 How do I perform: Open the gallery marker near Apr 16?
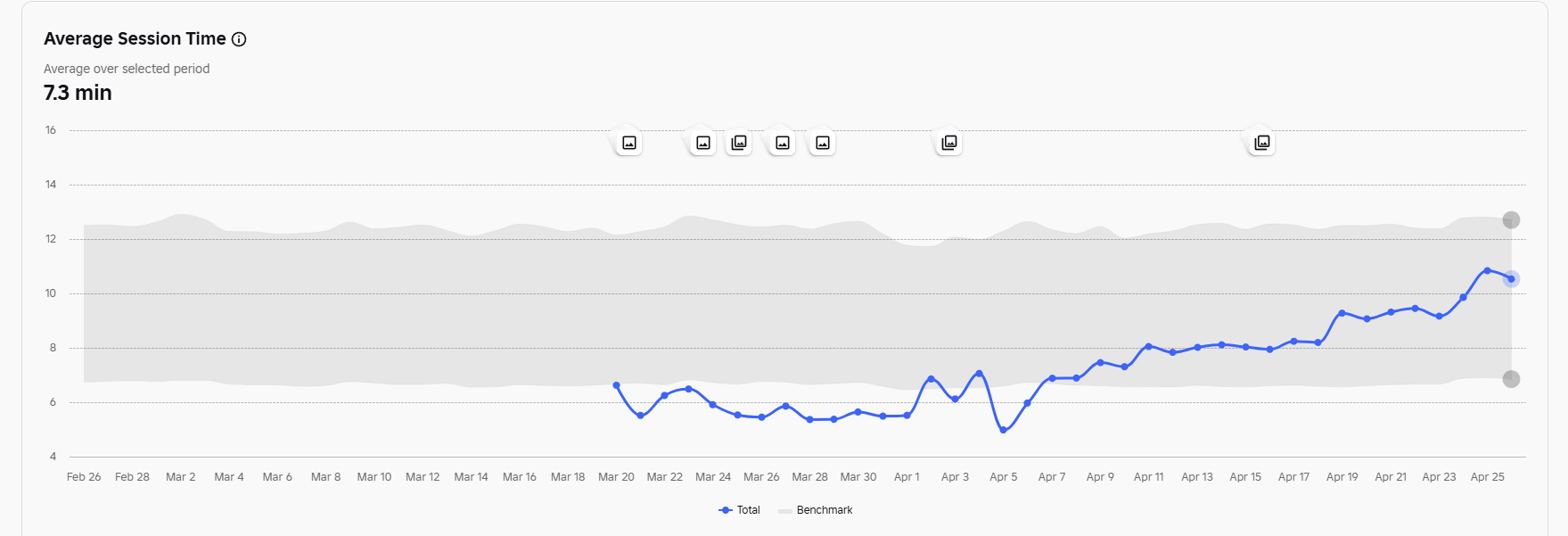point(1262,143)
